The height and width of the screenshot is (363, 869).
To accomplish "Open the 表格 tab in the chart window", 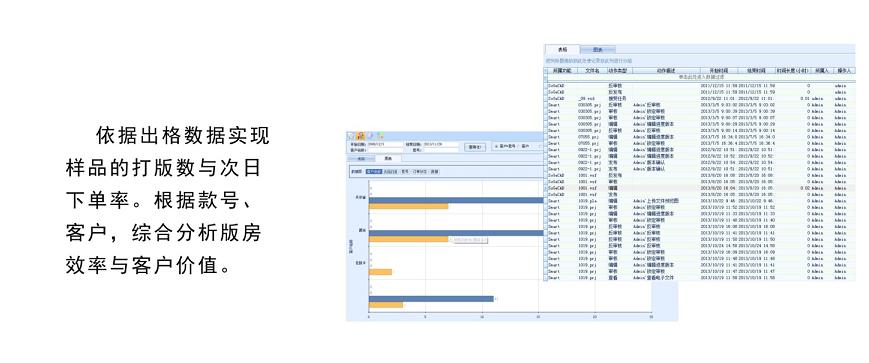I will click(x=361, y=159).
